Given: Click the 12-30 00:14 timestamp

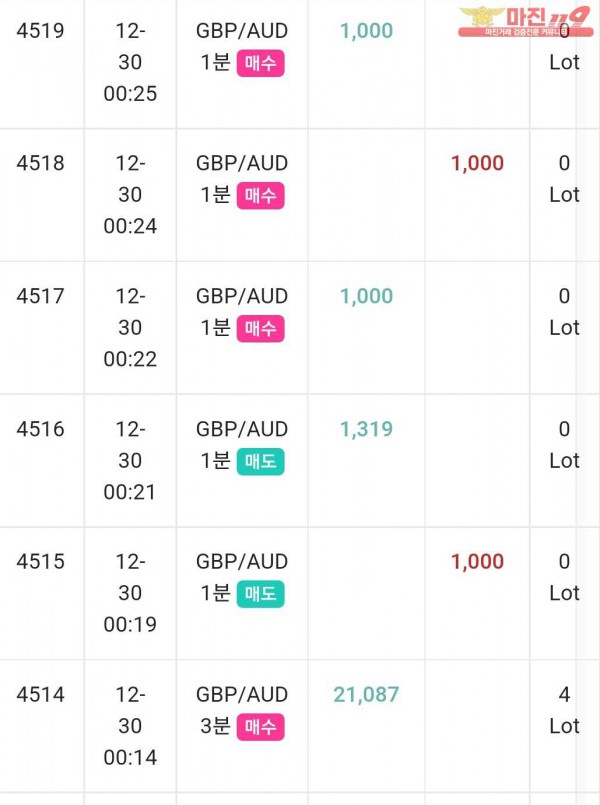Looking at the screenshot, I should click(x=130, y=726).
